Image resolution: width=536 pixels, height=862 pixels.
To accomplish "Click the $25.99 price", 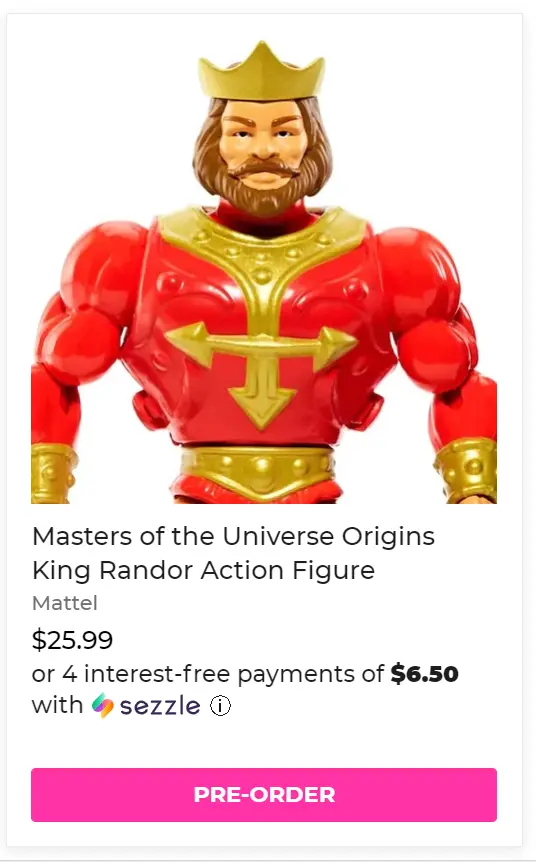I will (73, 639).
